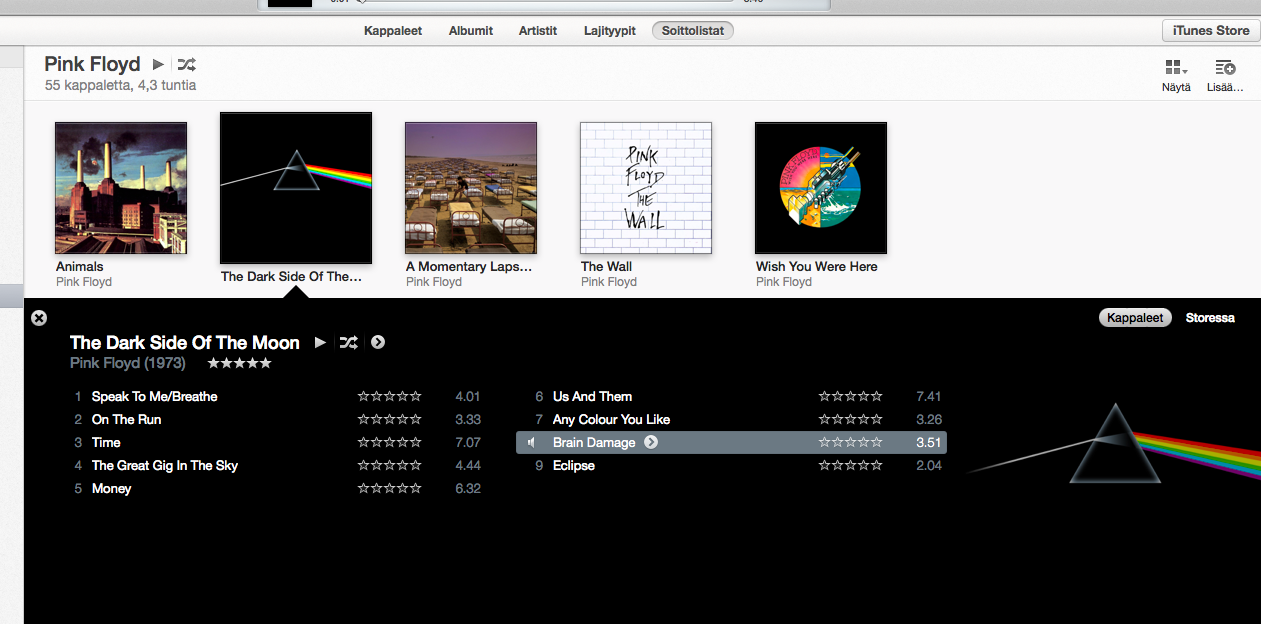1261x624 pixels.
Task: Switch to the Albumit tab
Action: coord(471,31)
